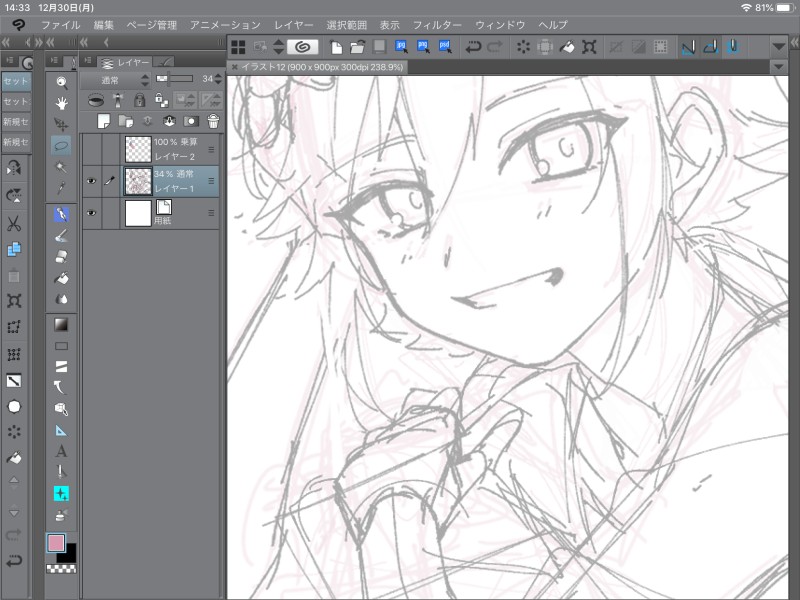The image size is (800, 600).
Task: Select the Pen tool highlighted in blue
Action: (x=61, y=214)
